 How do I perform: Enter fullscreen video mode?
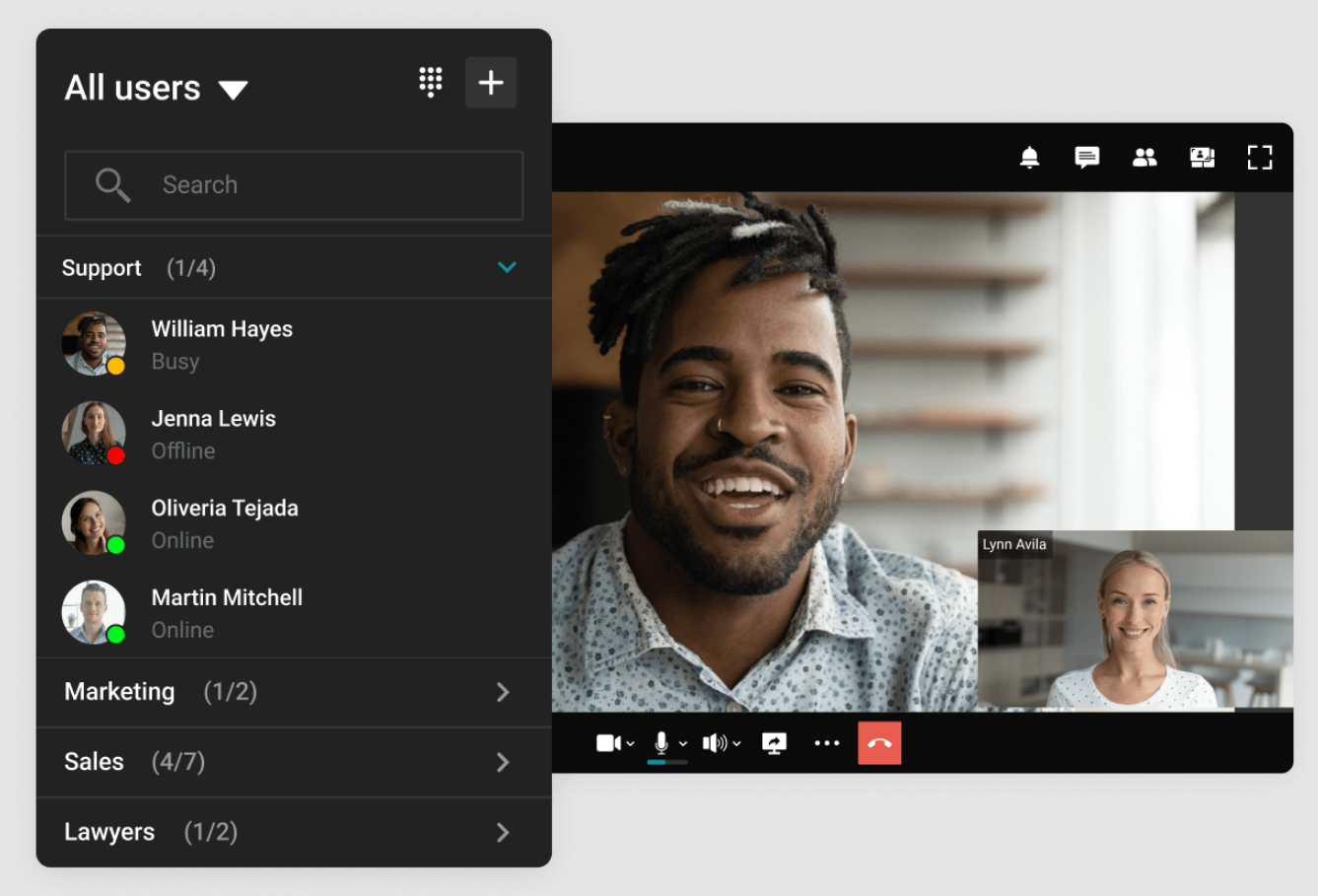pyautogui.click(x=1260, y=157)
